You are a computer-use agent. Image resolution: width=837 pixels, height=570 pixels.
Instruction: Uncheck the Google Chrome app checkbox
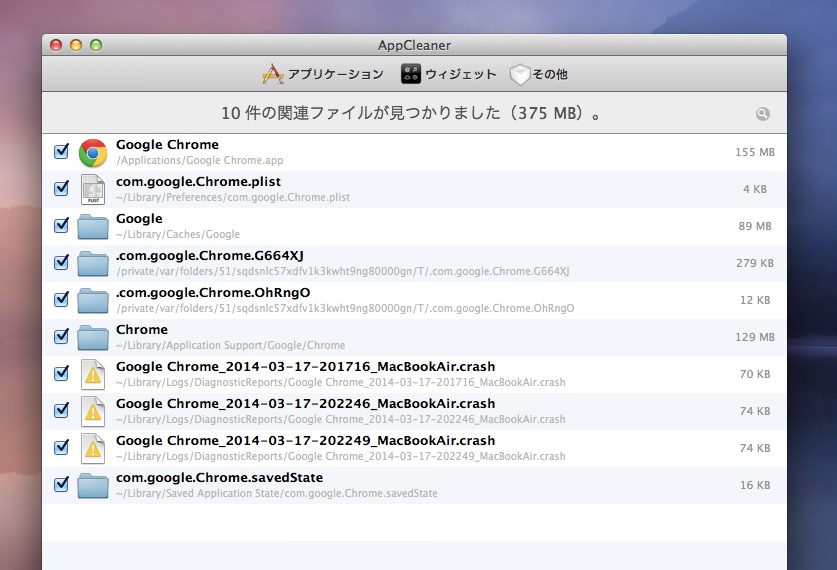click(x=61, y=152)
